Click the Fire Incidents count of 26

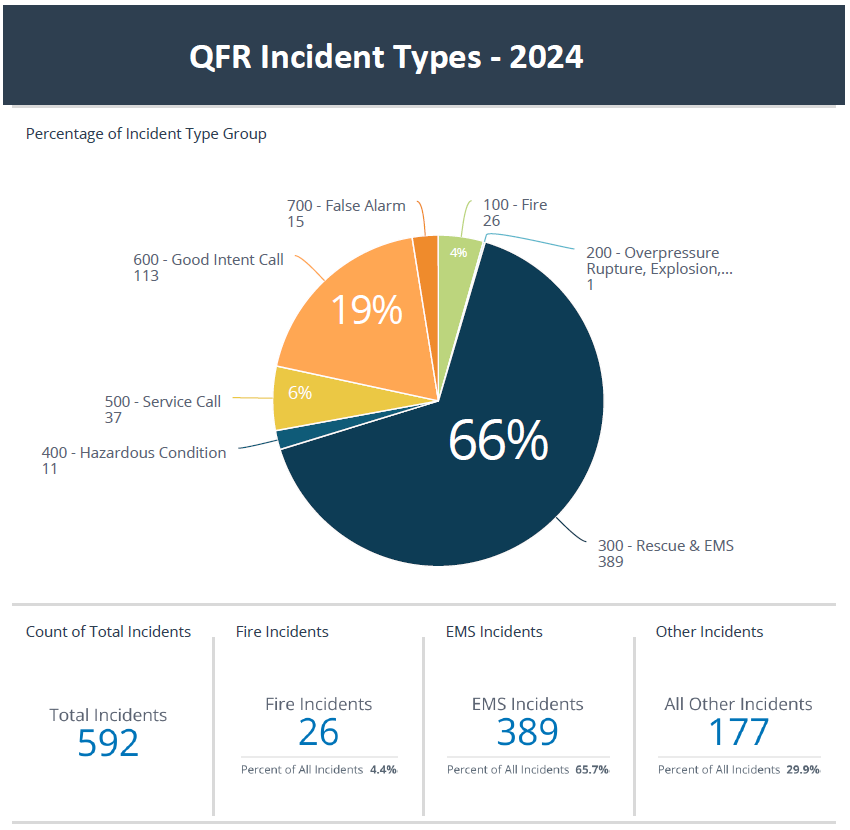pyautogui.click(x=318, y=732)
